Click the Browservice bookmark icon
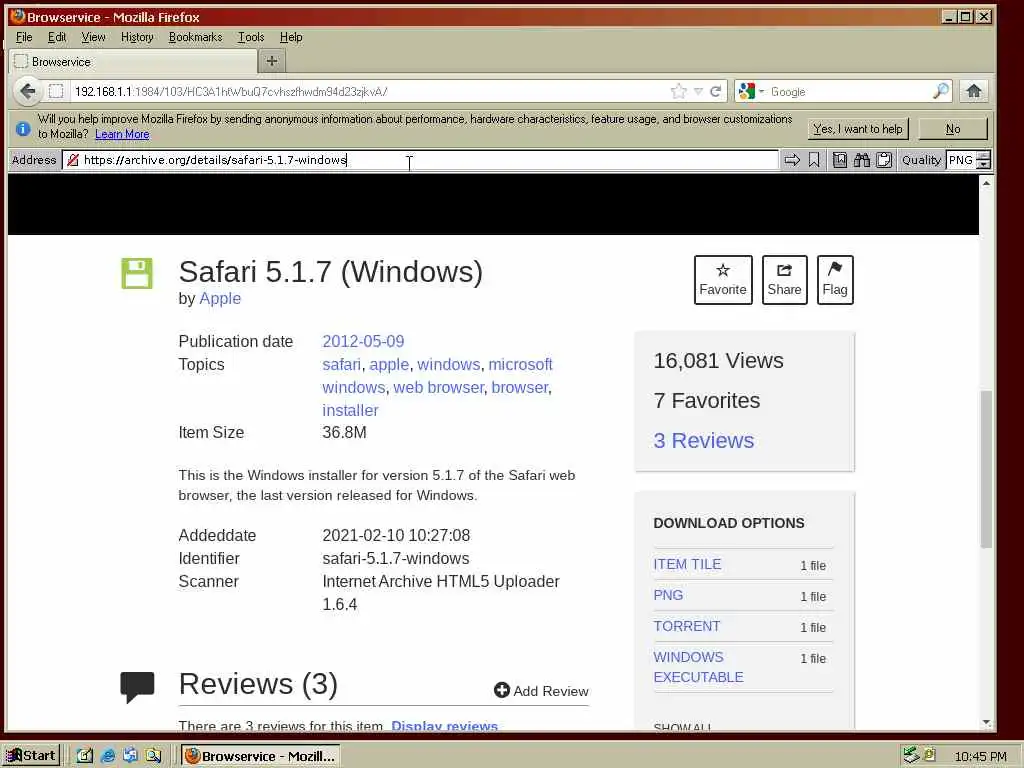This screenshot has width=1024, height=768. (x=814, y=160)
